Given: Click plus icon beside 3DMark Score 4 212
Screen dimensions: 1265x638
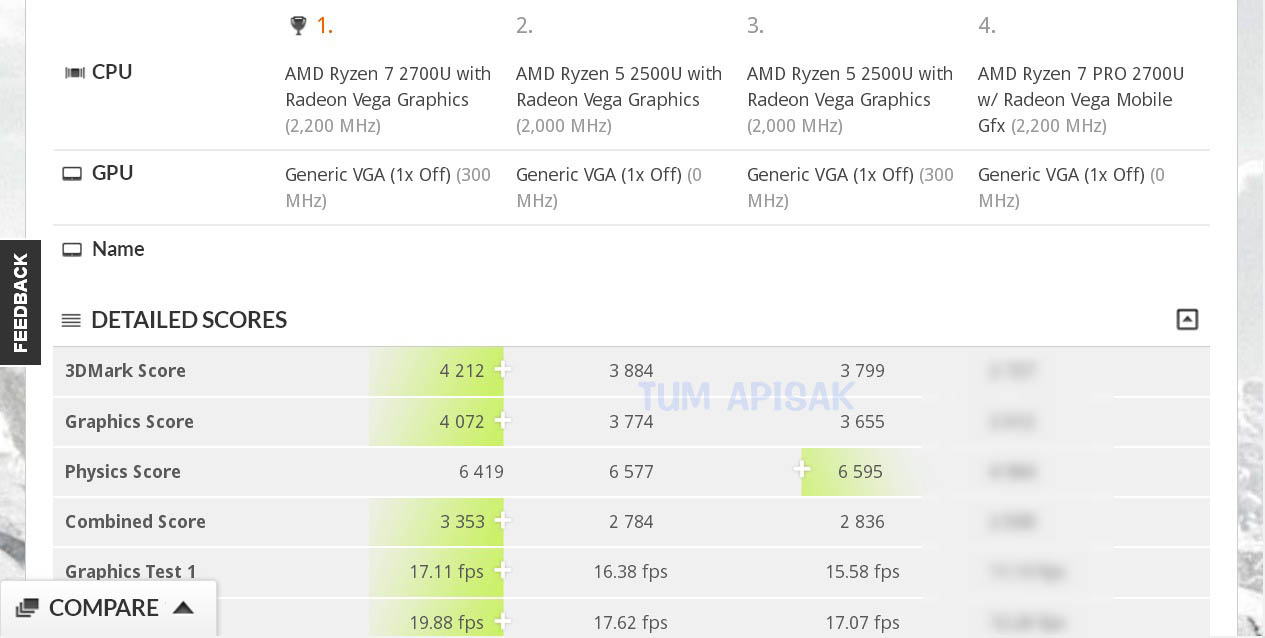Looking at the screenshot, I should [502, 370].
